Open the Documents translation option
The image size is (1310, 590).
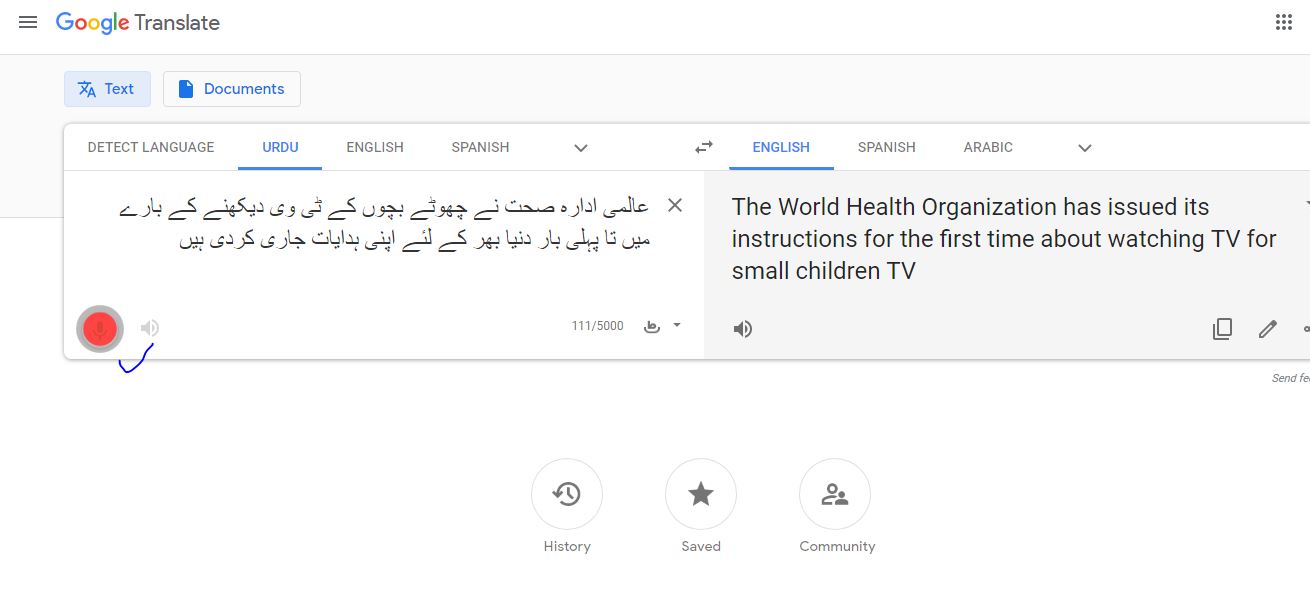pyautogui.click(x=231, y=89)
